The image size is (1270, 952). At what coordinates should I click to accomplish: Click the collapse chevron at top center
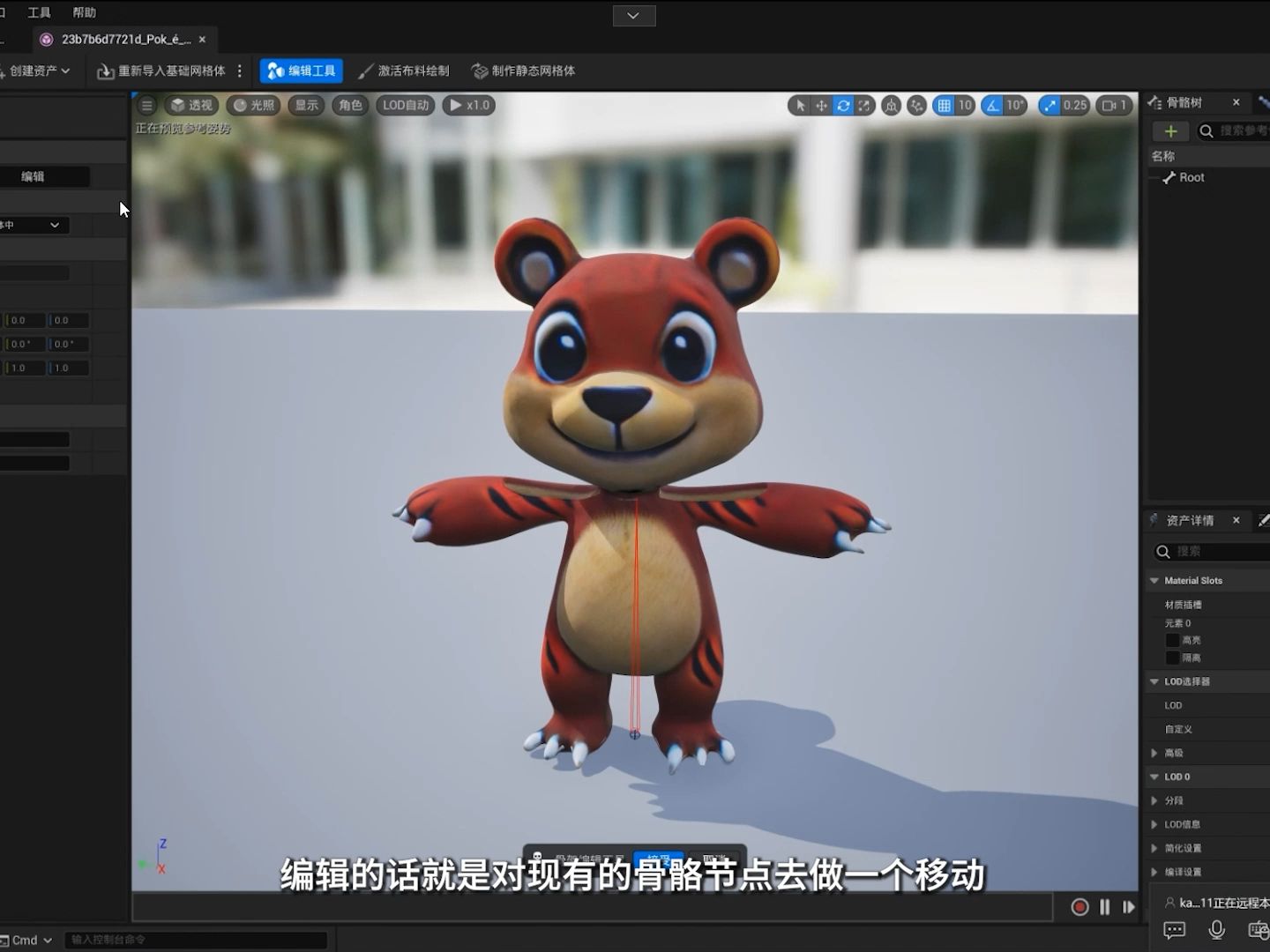click(x=634, y=16)
